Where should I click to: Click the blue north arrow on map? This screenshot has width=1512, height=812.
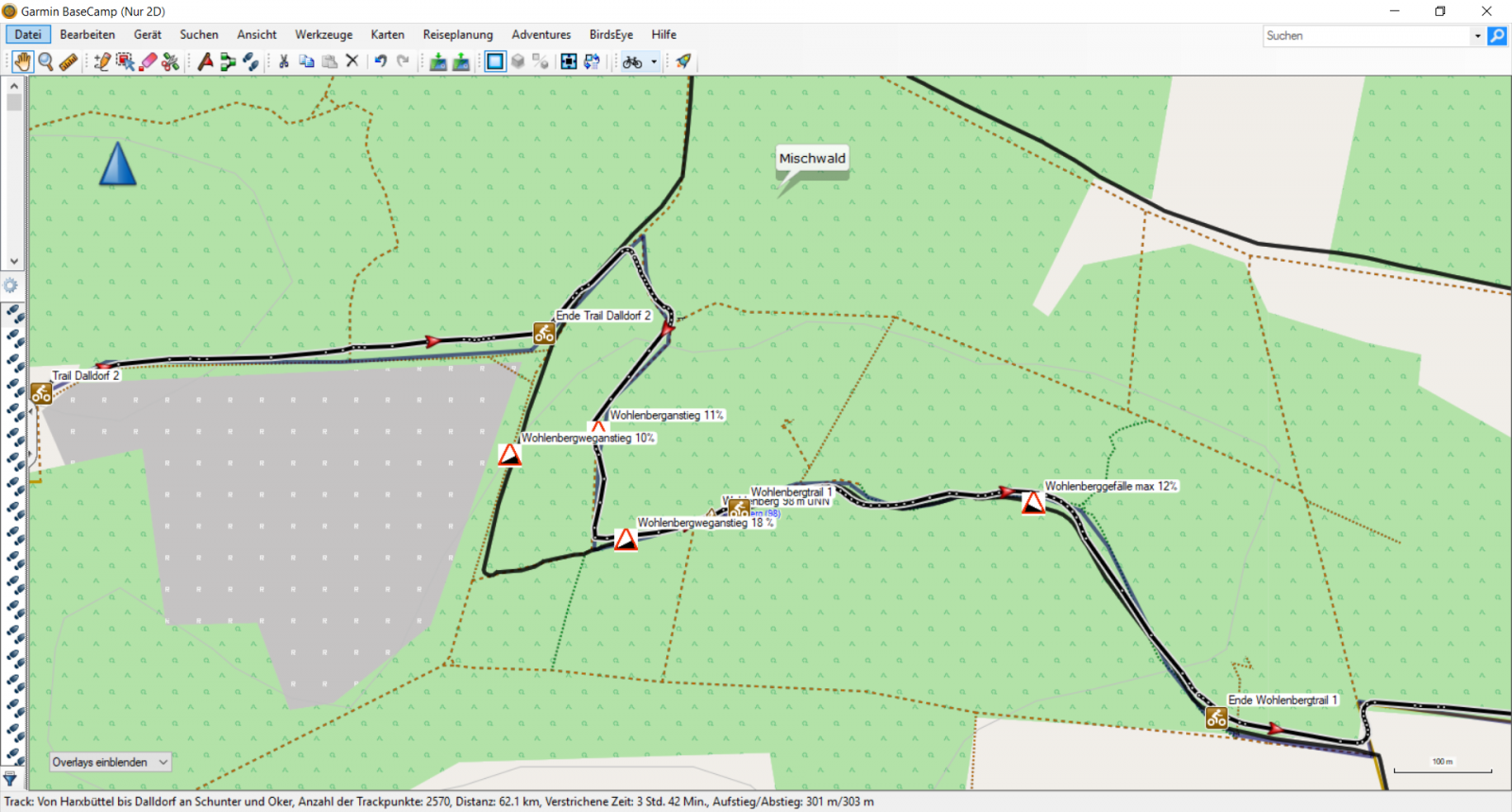tap(118, 164)
